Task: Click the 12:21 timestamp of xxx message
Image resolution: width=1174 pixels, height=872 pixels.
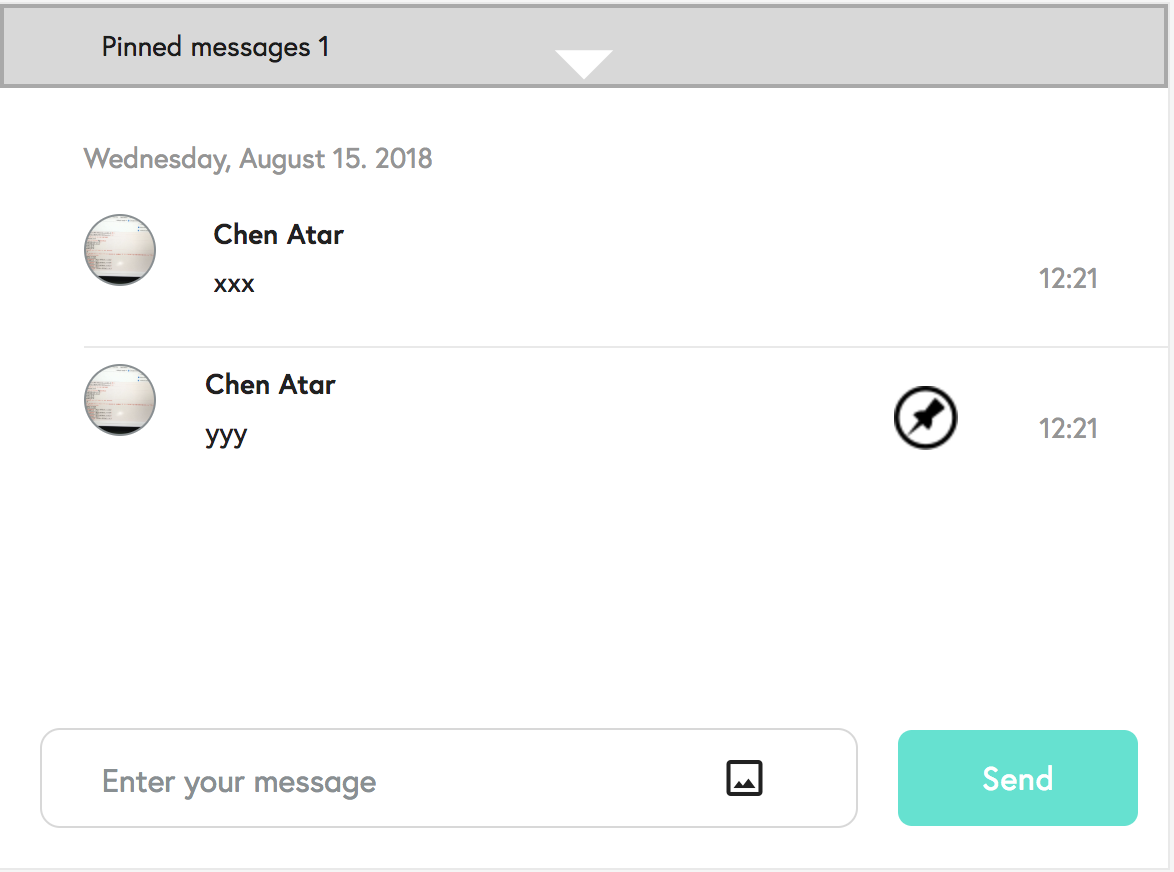Action: pos(1068,279)
